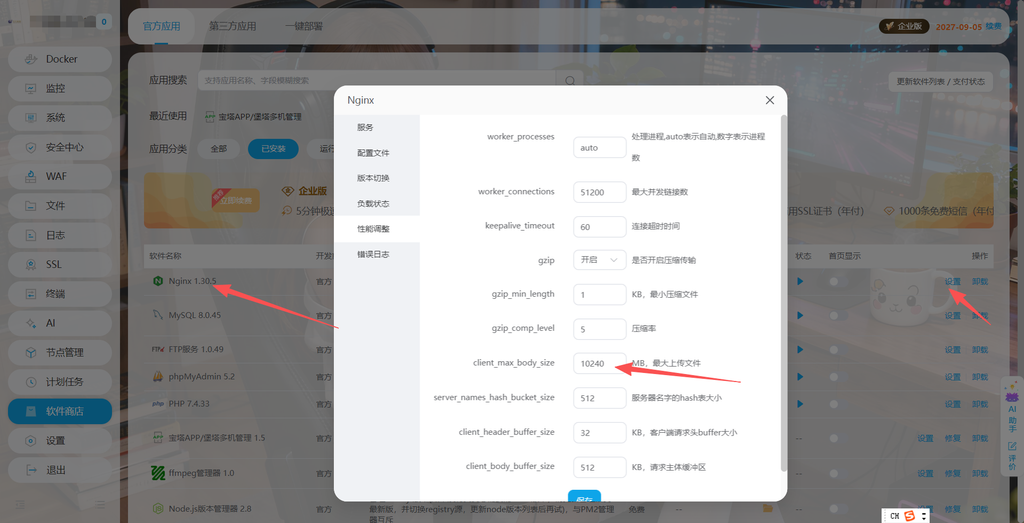The height and width of the screenshot is (523, 1024).
Task: Open 系统 in the sidebar
Action: click(x=59, y=118)
